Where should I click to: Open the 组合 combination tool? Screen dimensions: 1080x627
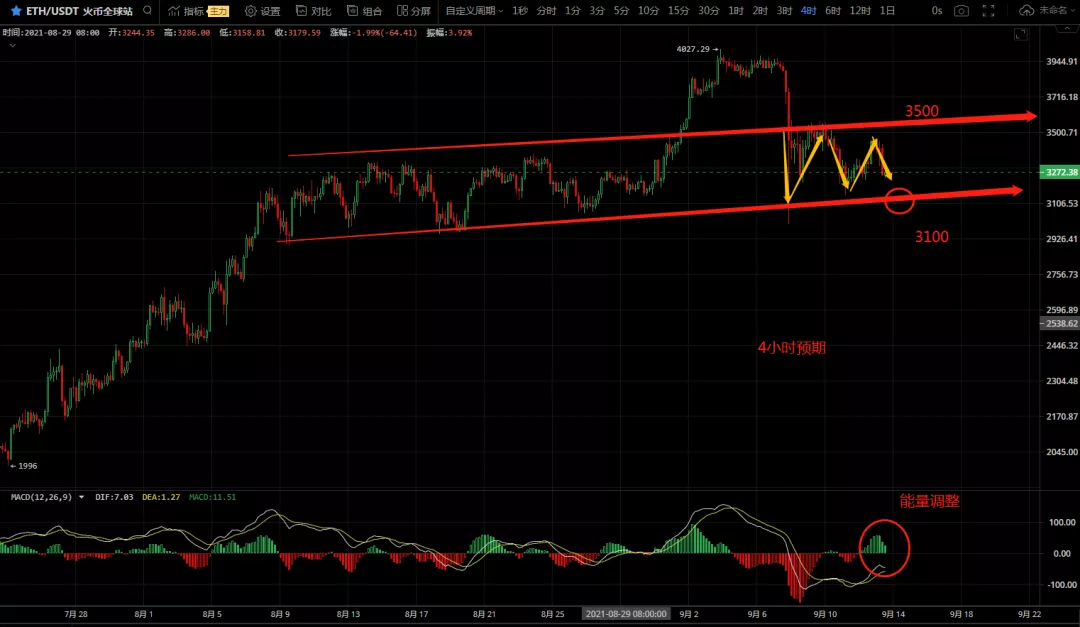click(x=364, y=11)
